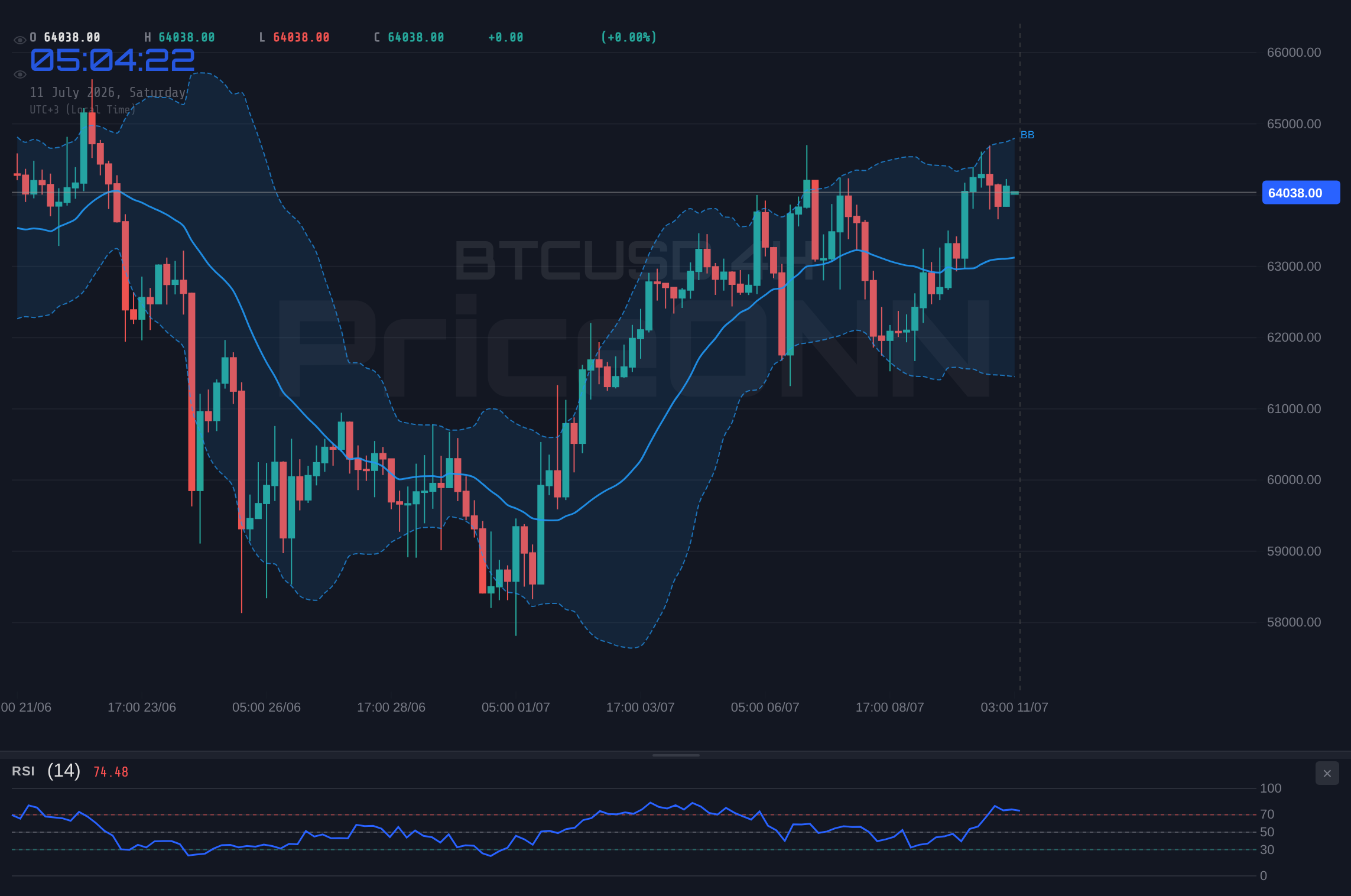Click the 17:00 03/07 time axis label
The image size is (1351, 896).
[641, 707]
